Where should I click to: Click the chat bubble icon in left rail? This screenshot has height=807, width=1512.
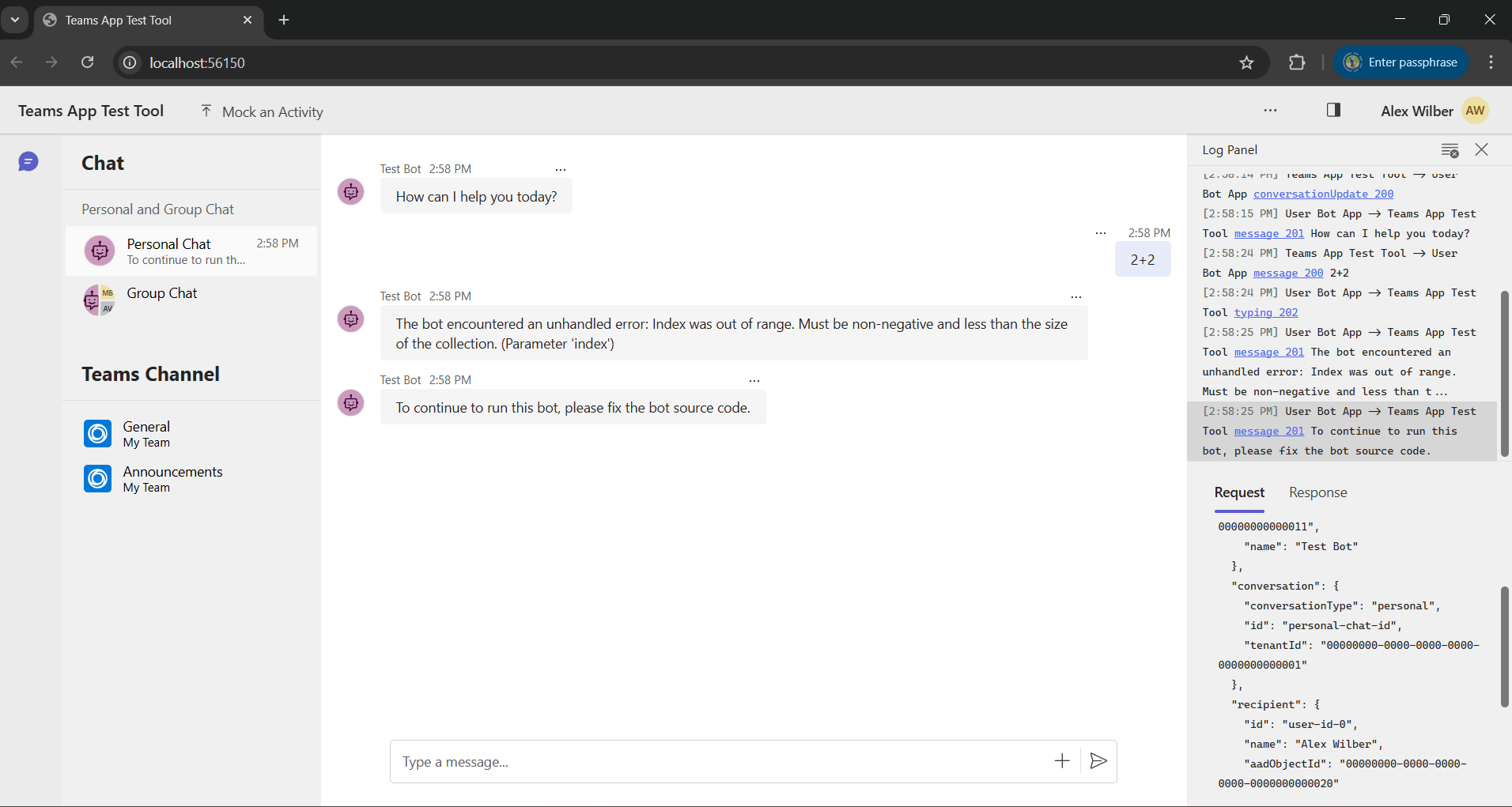click(28, 162)
